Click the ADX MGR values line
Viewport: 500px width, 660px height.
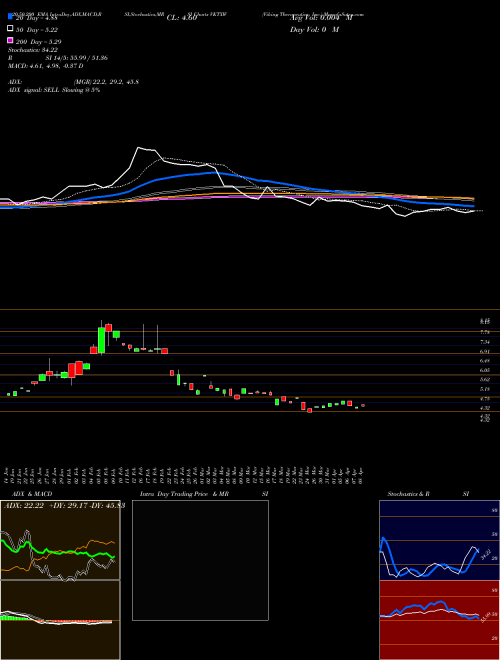(73, 82)
